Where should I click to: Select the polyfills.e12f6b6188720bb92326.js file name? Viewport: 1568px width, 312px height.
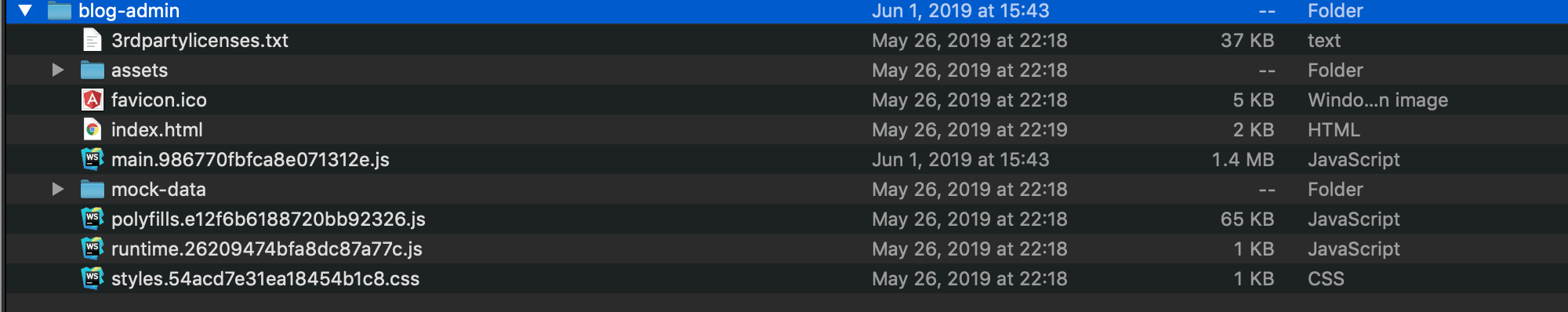[x=268, y=219]
